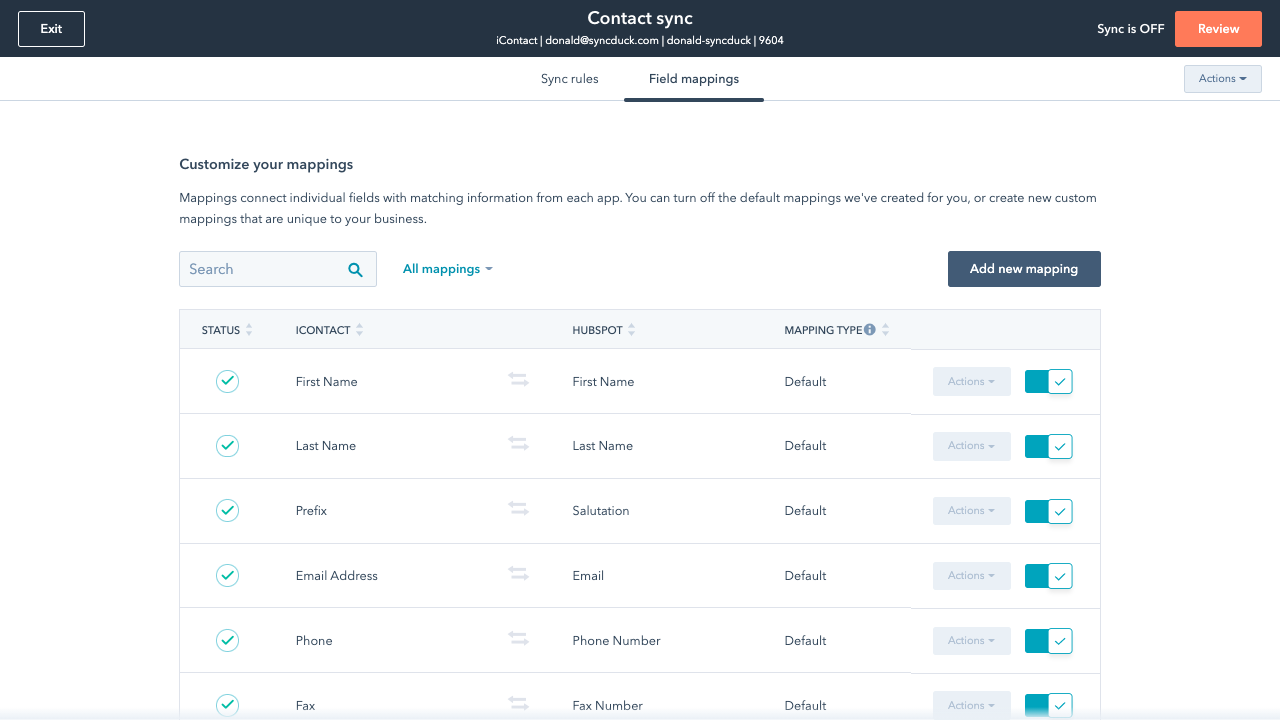This screenshot has width=1280, height=720.
Task: Click the Exit button
Action: [51, 29]
